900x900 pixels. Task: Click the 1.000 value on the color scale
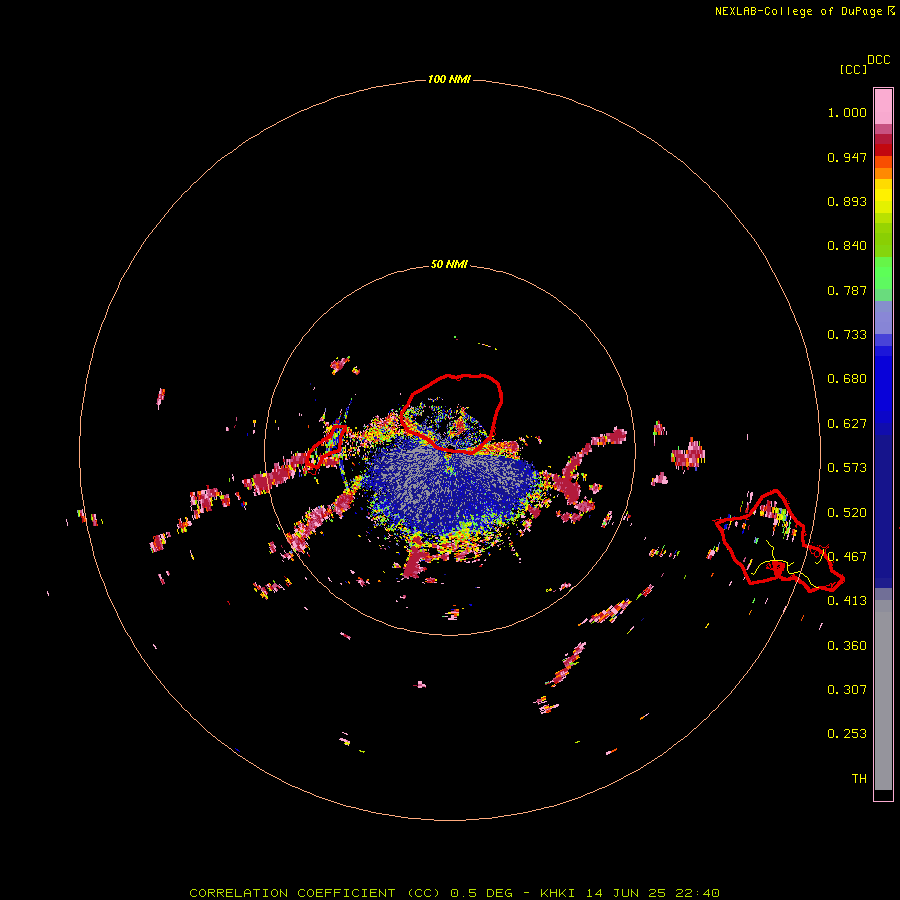[847, 112]
